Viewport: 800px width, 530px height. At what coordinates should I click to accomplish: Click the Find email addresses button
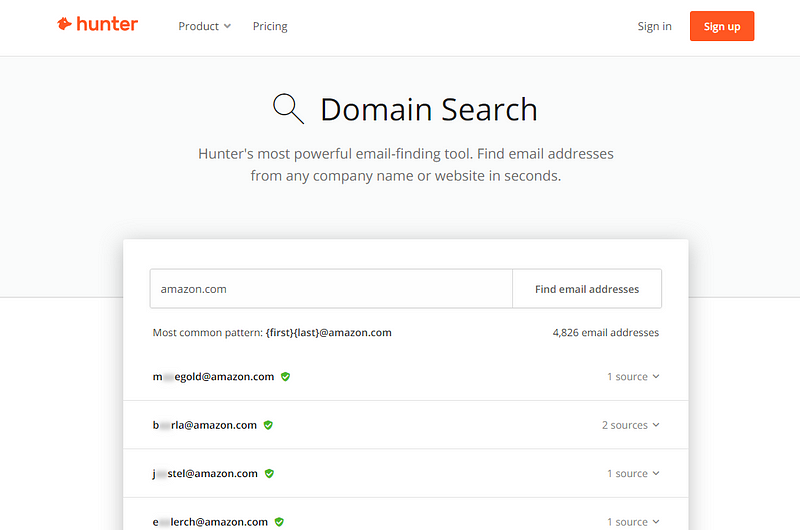point(586,289)
